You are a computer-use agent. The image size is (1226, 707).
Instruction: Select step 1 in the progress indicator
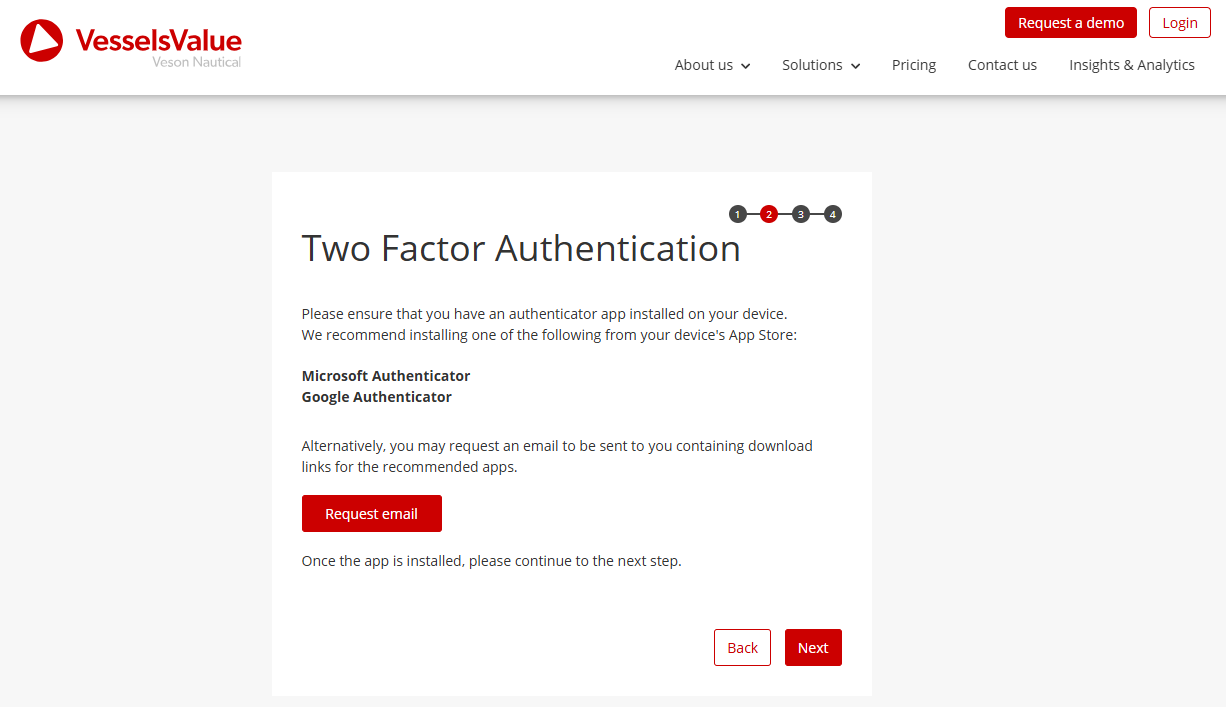pos(738,214)
